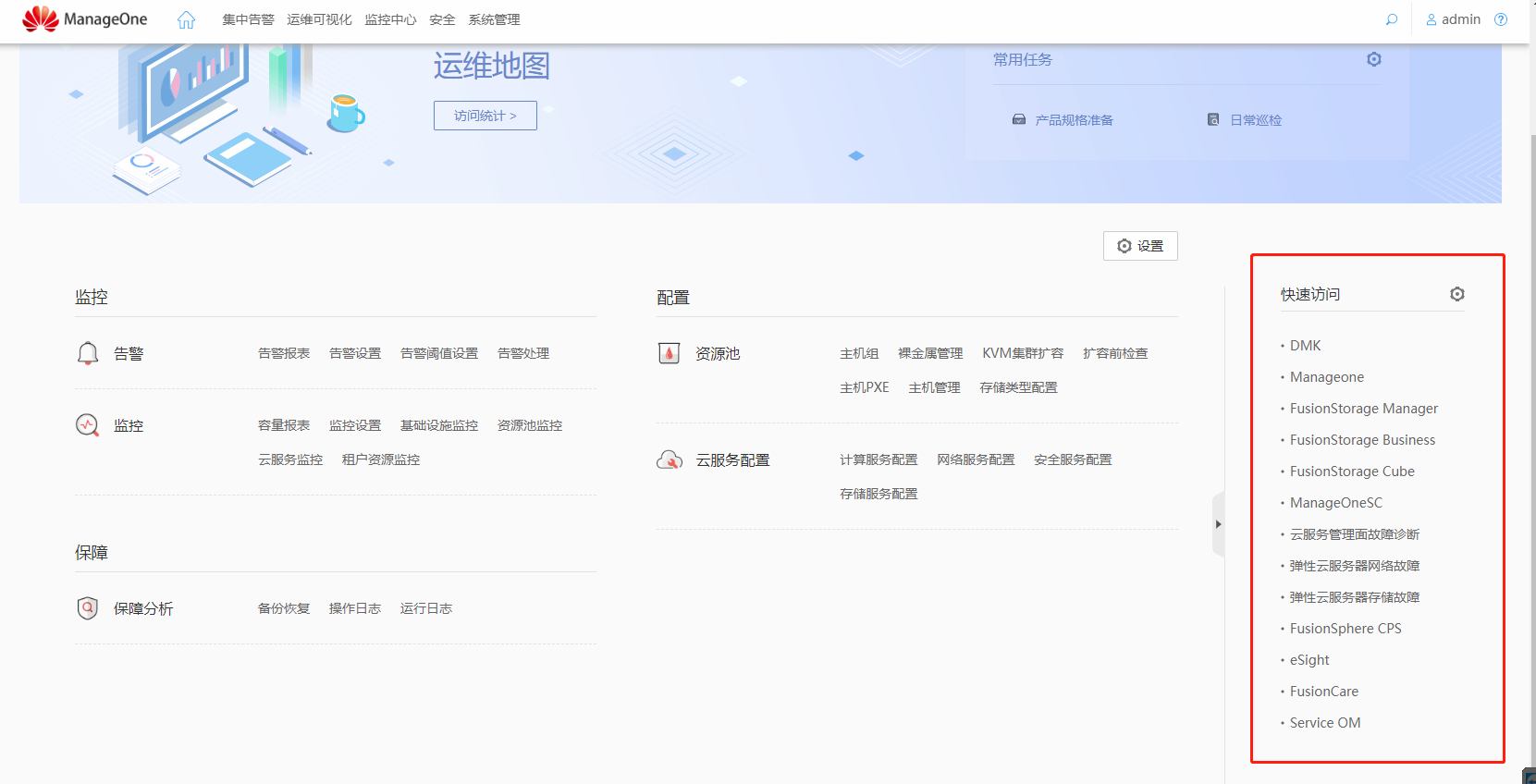The image size is (1536, 784).
Task: Open the 主机PXE link
Action: click(x=865, y=387)
